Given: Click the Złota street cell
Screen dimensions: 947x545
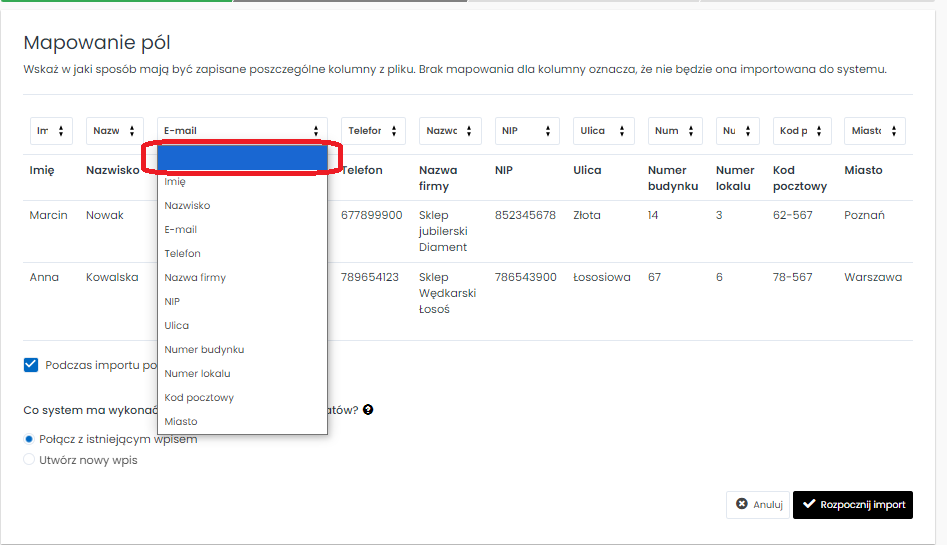Looking at the screenshot, I should point(586,215).
